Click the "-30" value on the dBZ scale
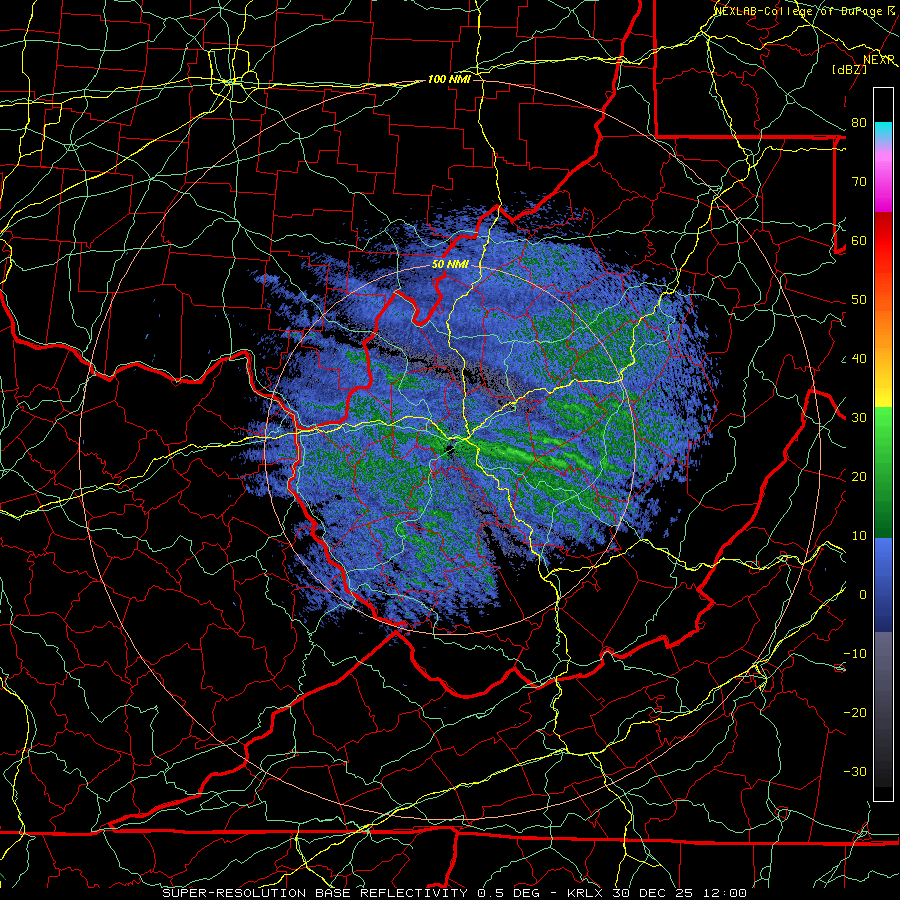The image size is (900, 900). tap(855, 772)
